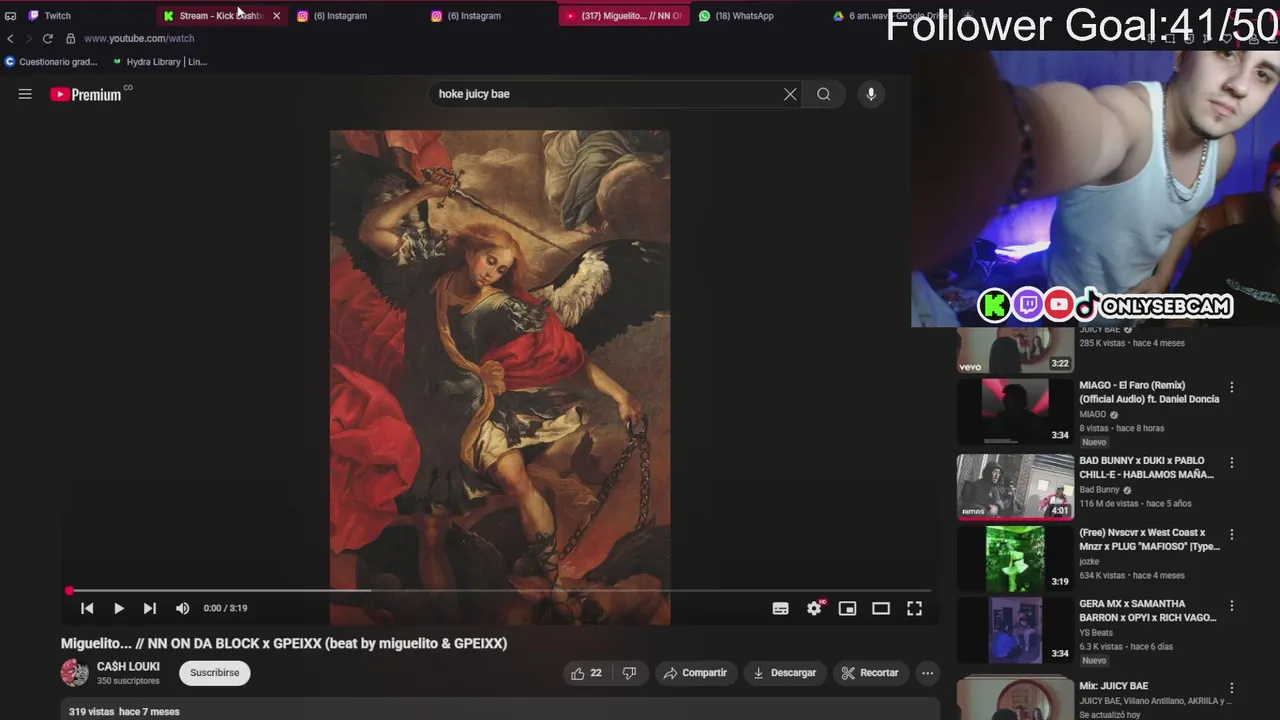The width and height of the screenshot is (1280, 720).
Task: Open CA$H LOUKI channel avatar
Action: (x=75, y=673)
